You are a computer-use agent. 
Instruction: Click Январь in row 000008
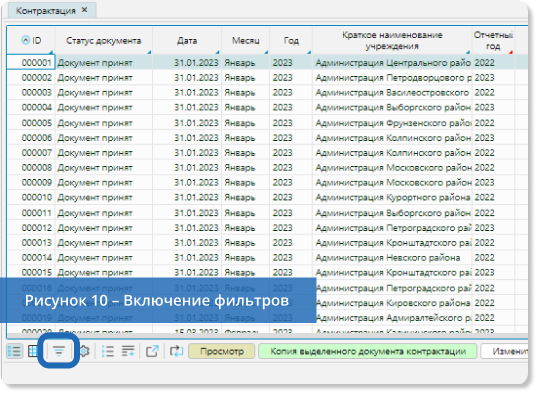click(x=245, y=168)
